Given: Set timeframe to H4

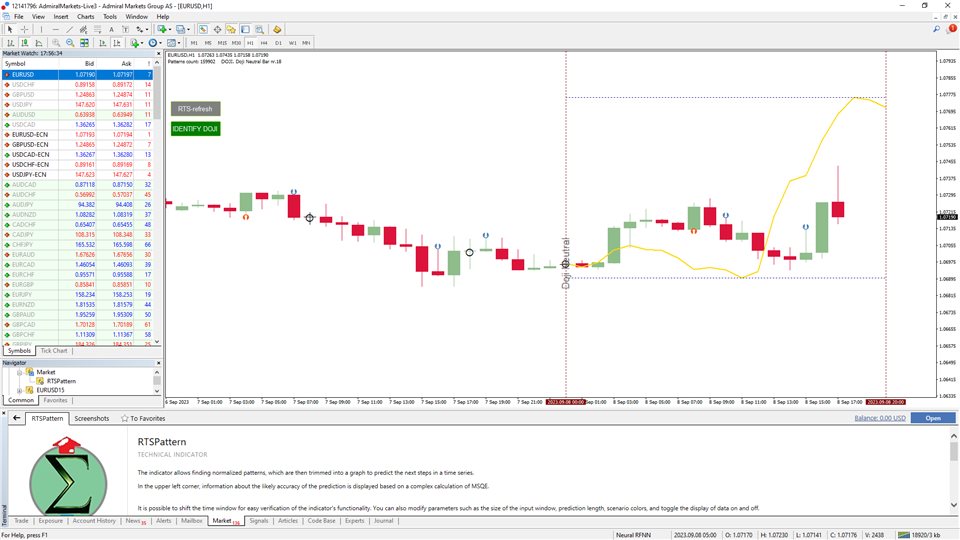Looking at the screenshot, I should [264, 43].
